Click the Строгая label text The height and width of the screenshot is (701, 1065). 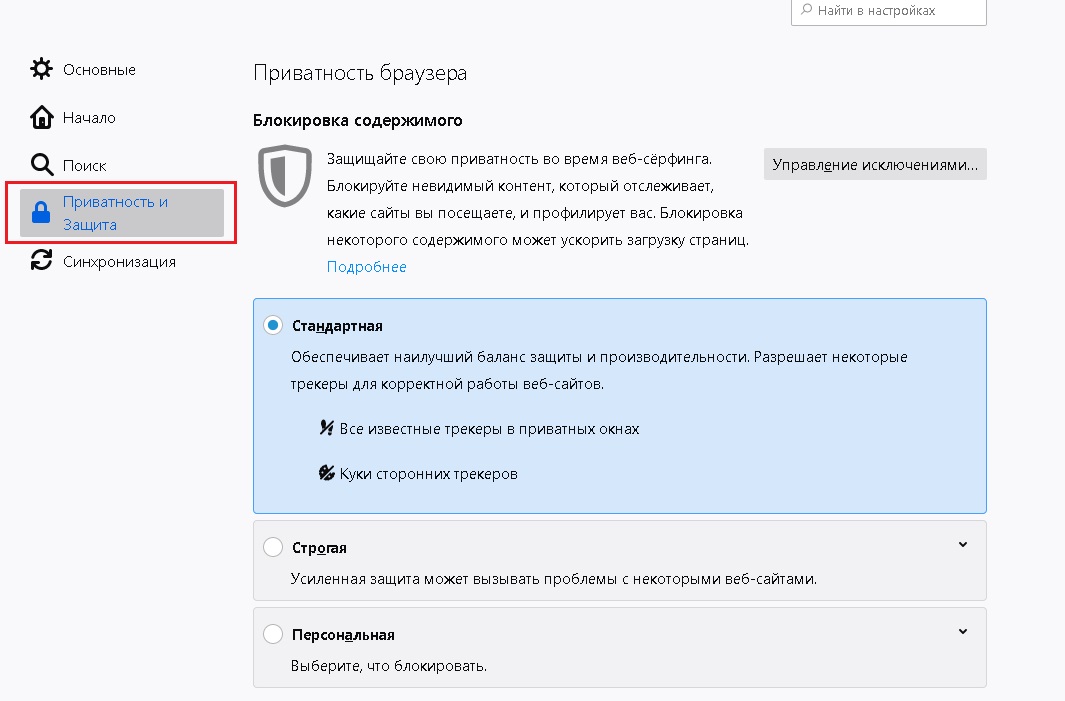pos(319,547)
